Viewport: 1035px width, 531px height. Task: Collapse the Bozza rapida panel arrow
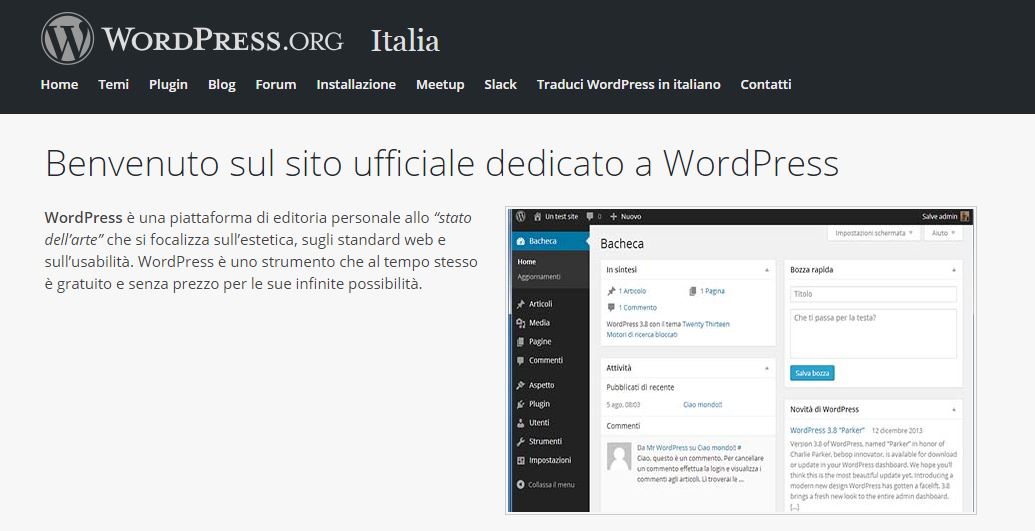[x=954, y=270]
